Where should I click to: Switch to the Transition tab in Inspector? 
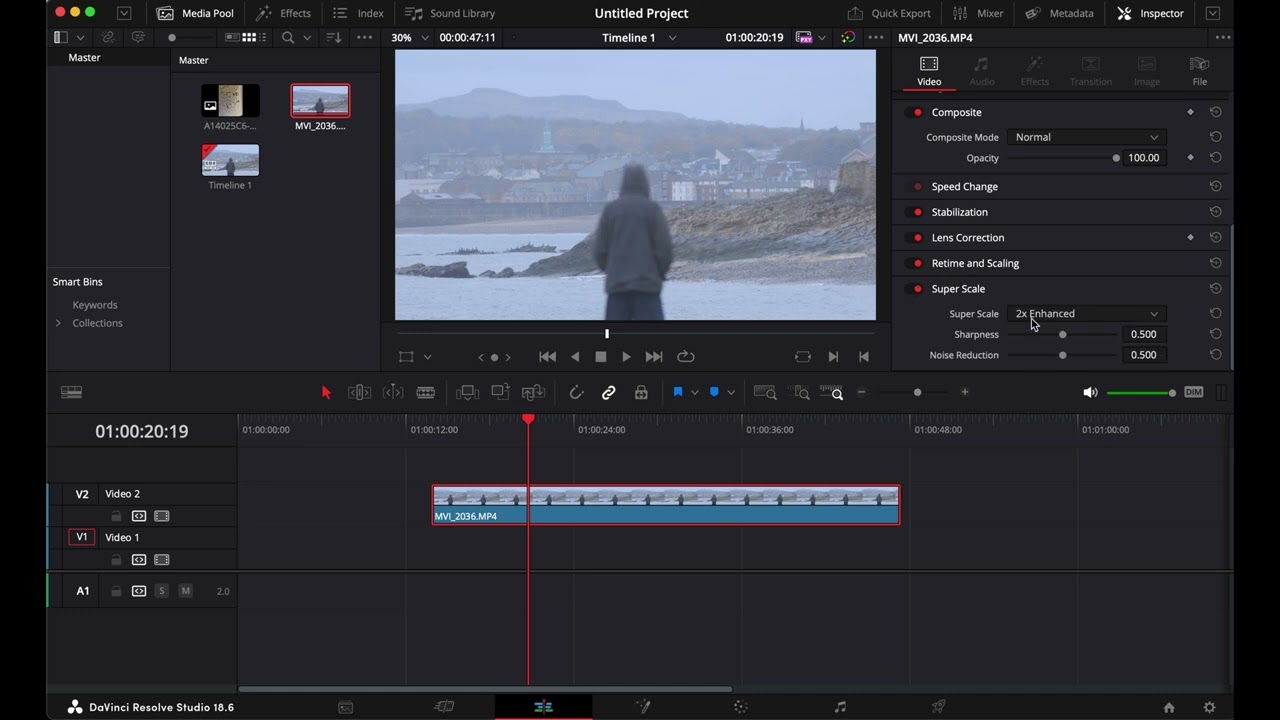coord(1090,71)
